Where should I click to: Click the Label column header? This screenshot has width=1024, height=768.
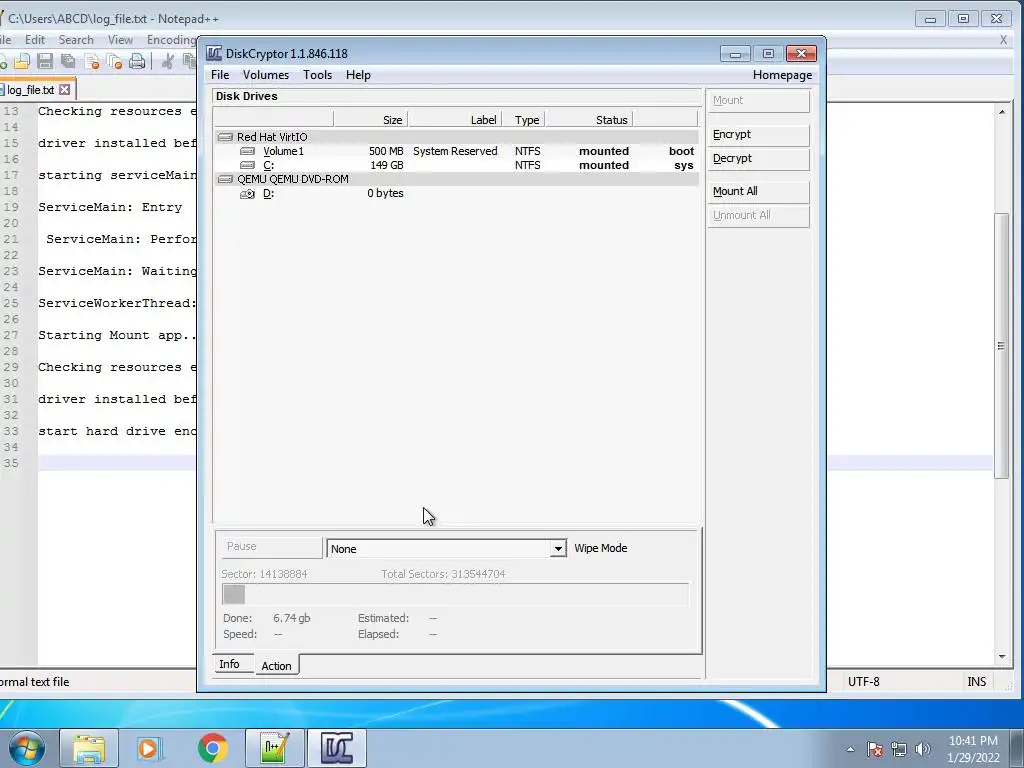click(x=455, y=120)
